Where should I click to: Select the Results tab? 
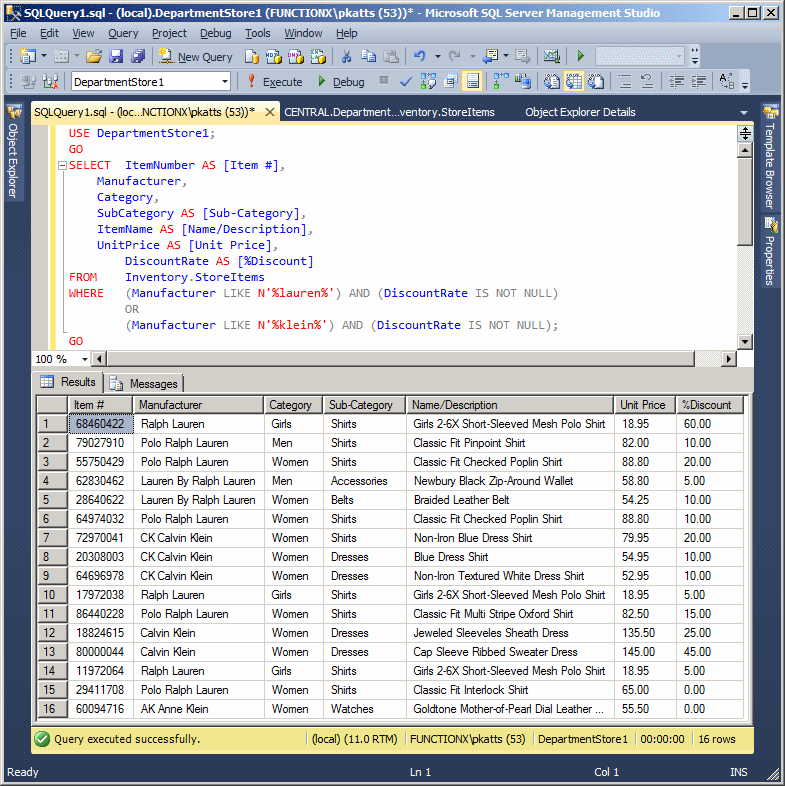click(x=68, y=382)
